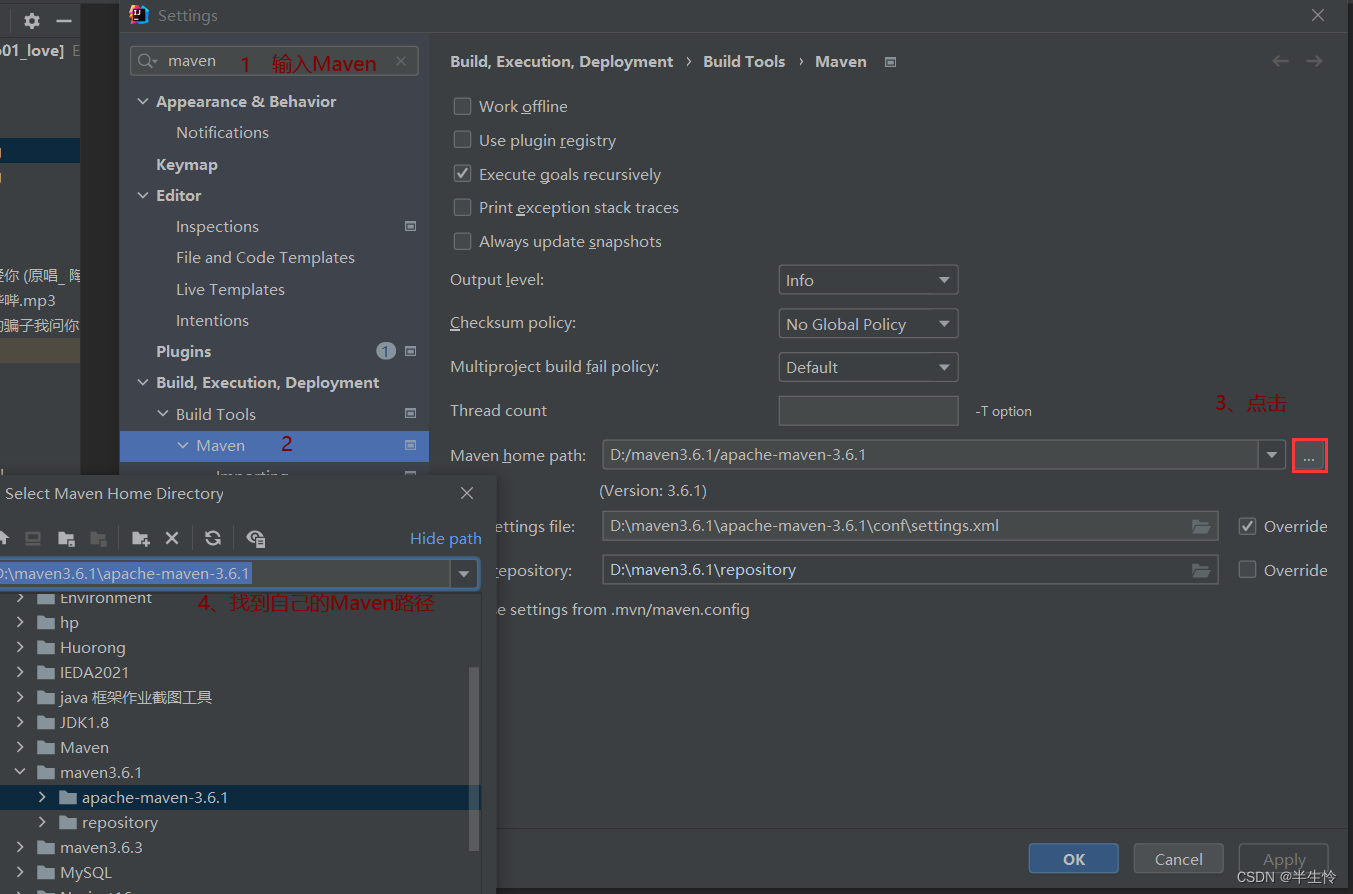
Task: Expand apache-maven-3.6.1 folder
Action: pyautogui.click(x=42, y=797)
